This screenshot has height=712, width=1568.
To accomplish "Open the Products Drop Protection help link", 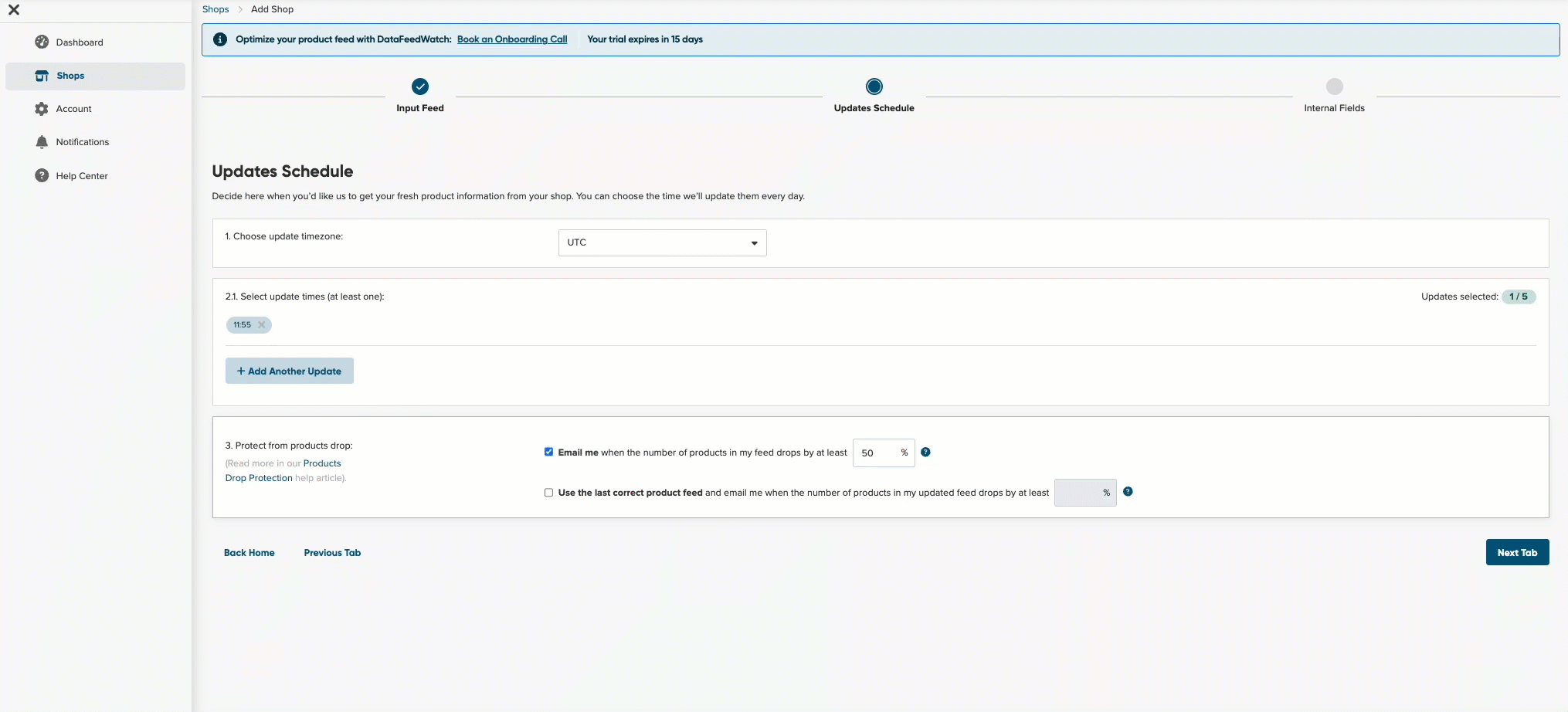I will coord(283,470).
